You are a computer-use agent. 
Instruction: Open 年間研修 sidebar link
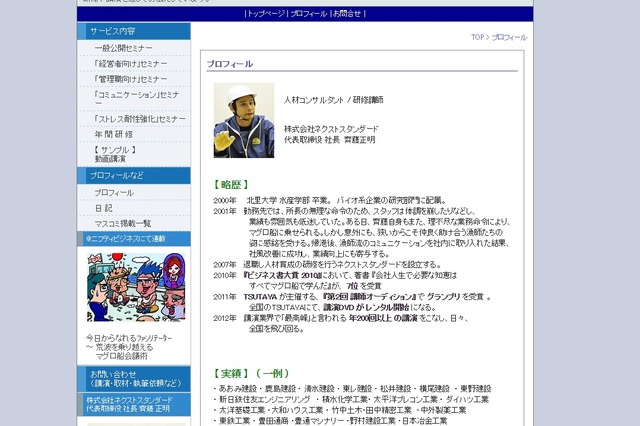pyautogui.click(x=113, y=134)
